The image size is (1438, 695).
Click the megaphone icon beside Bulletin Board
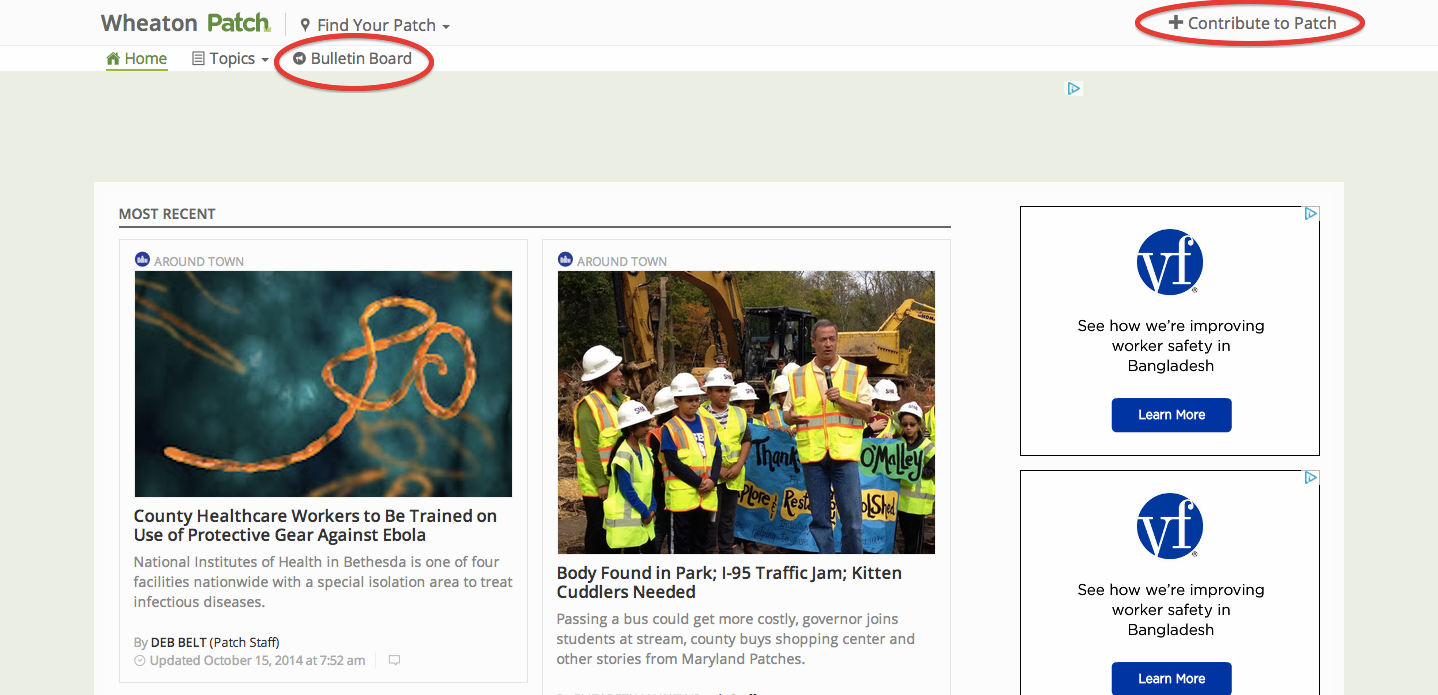click(x=299, y=58)
